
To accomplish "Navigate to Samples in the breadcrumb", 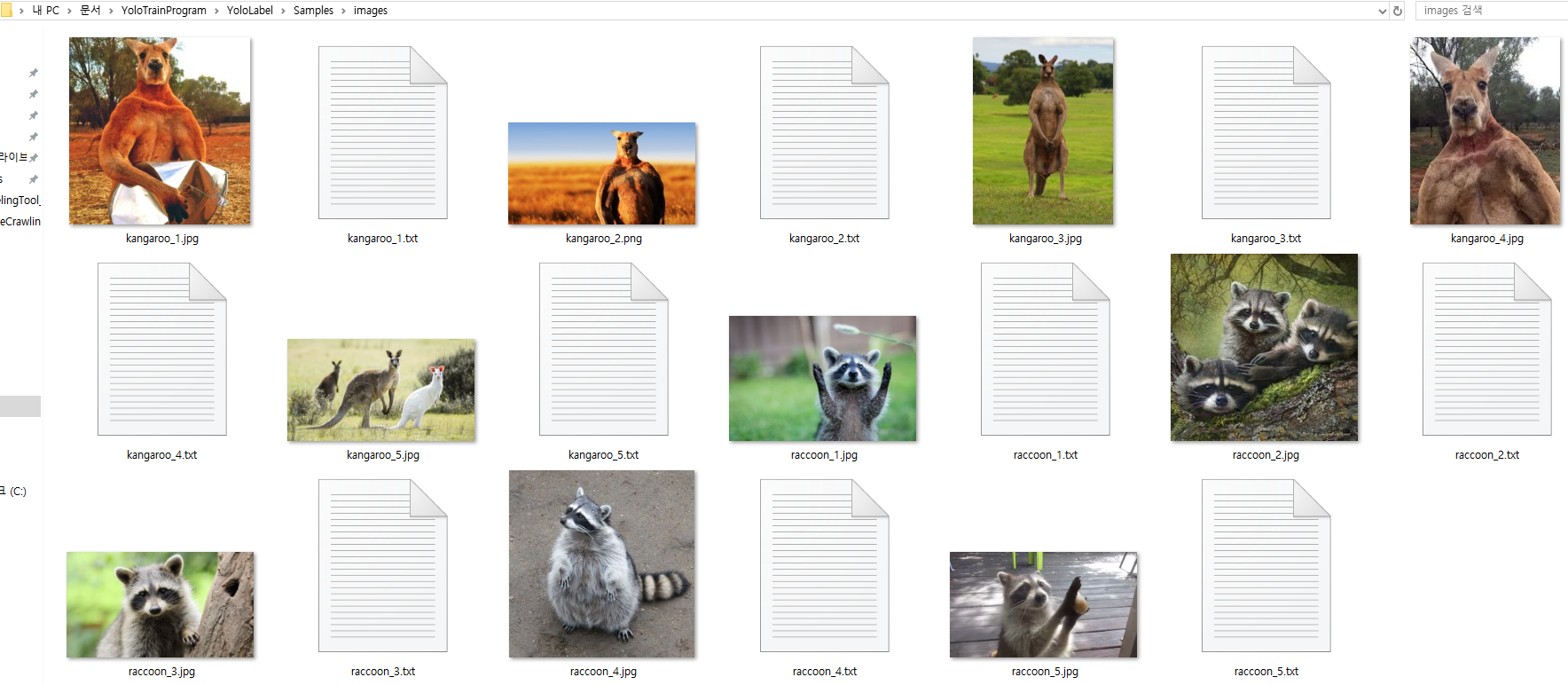I will 314,11.
